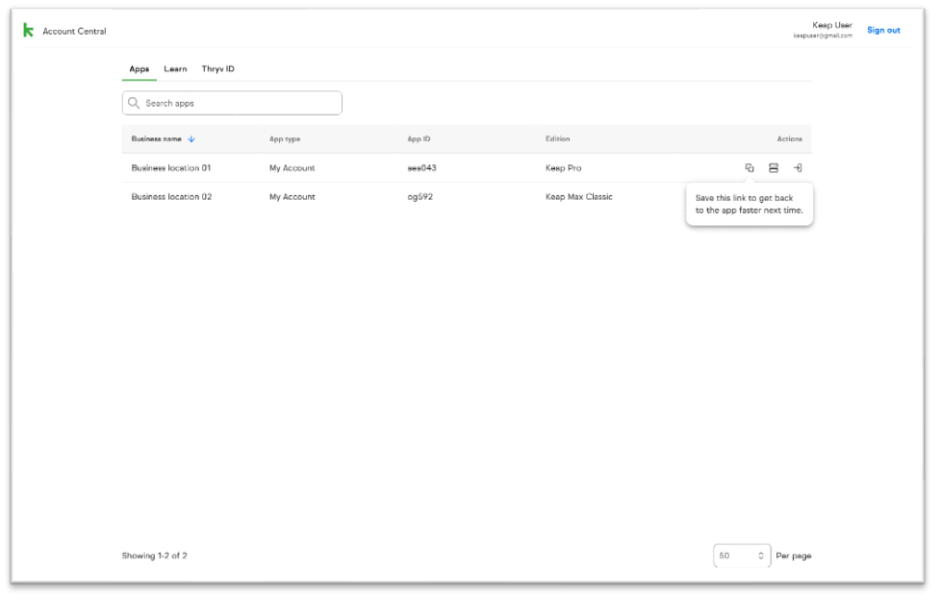Copy the app link for Business location 01

point(749,168)
